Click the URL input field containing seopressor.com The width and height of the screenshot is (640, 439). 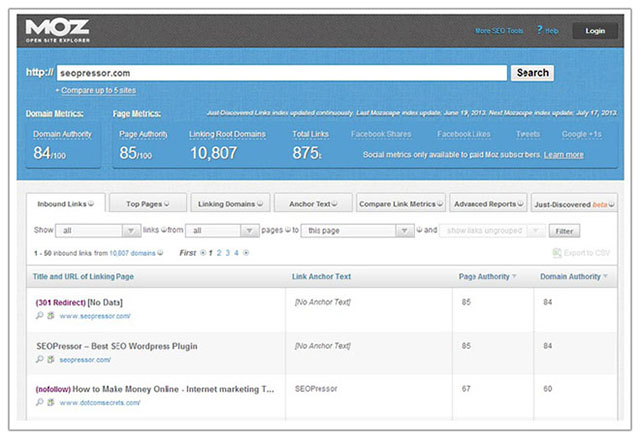point(282,73)
